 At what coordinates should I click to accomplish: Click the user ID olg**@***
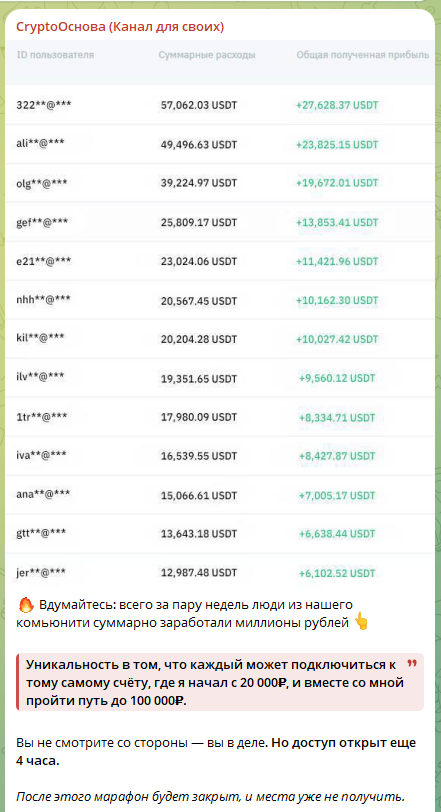42,183
